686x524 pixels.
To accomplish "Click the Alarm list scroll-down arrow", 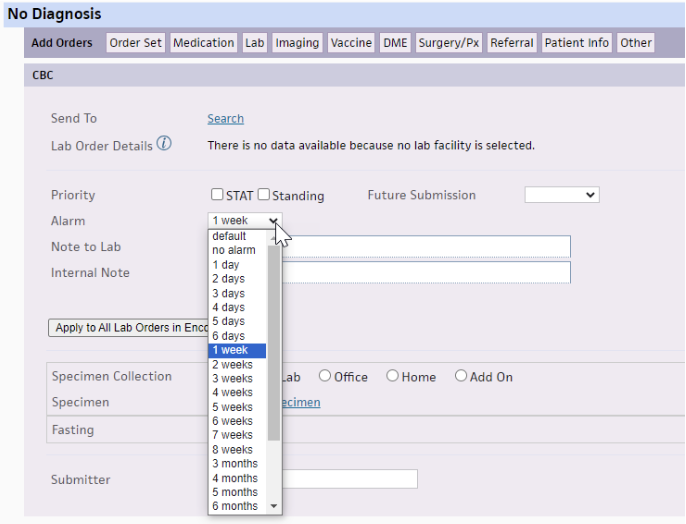I will tap(274, 506).
